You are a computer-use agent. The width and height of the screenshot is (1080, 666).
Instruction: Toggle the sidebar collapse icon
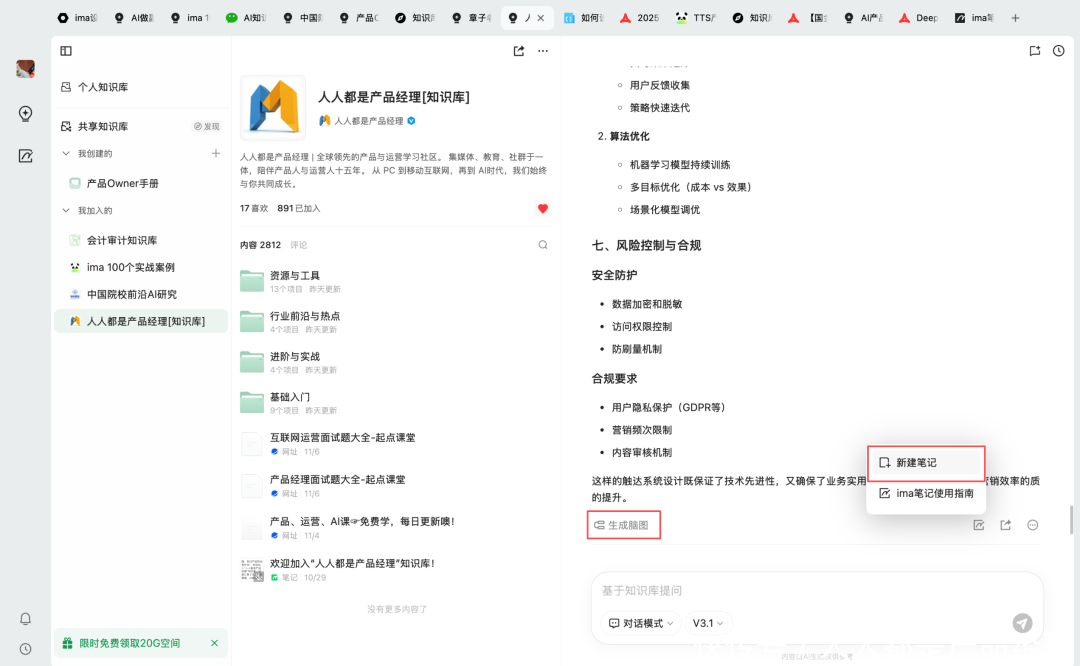click(66, 51)
